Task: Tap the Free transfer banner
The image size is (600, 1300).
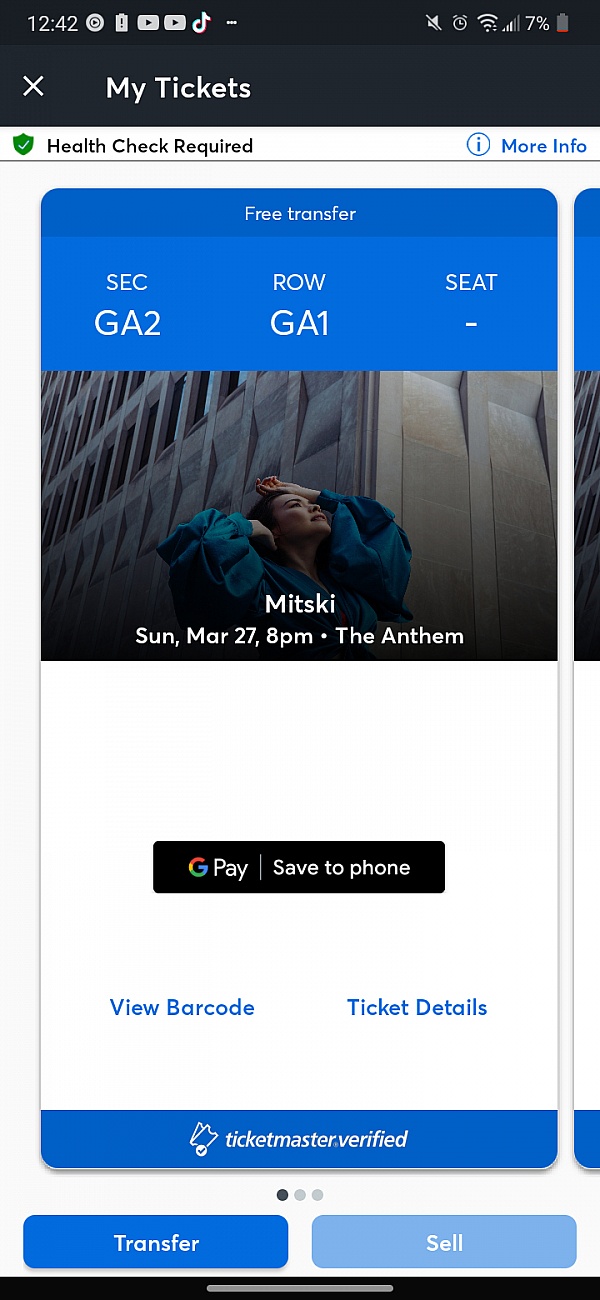Action: [x=299, y=213]
